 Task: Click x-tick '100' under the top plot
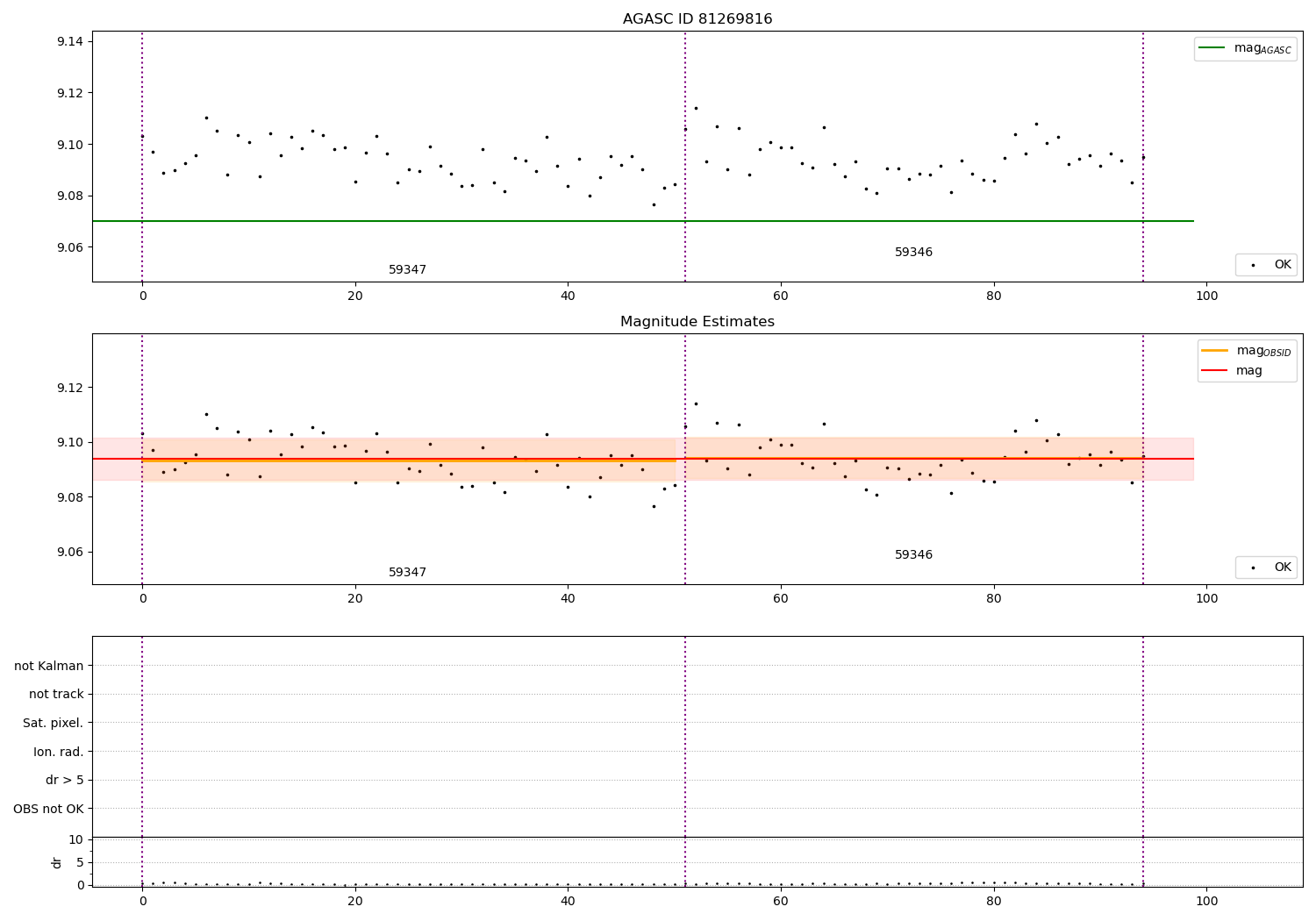pos(1207,296)
